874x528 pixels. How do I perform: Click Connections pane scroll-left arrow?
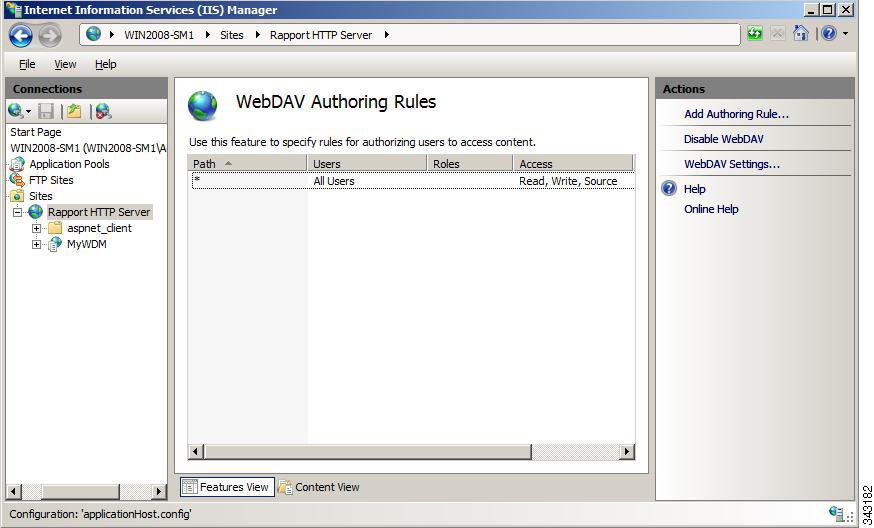point(14,491)
